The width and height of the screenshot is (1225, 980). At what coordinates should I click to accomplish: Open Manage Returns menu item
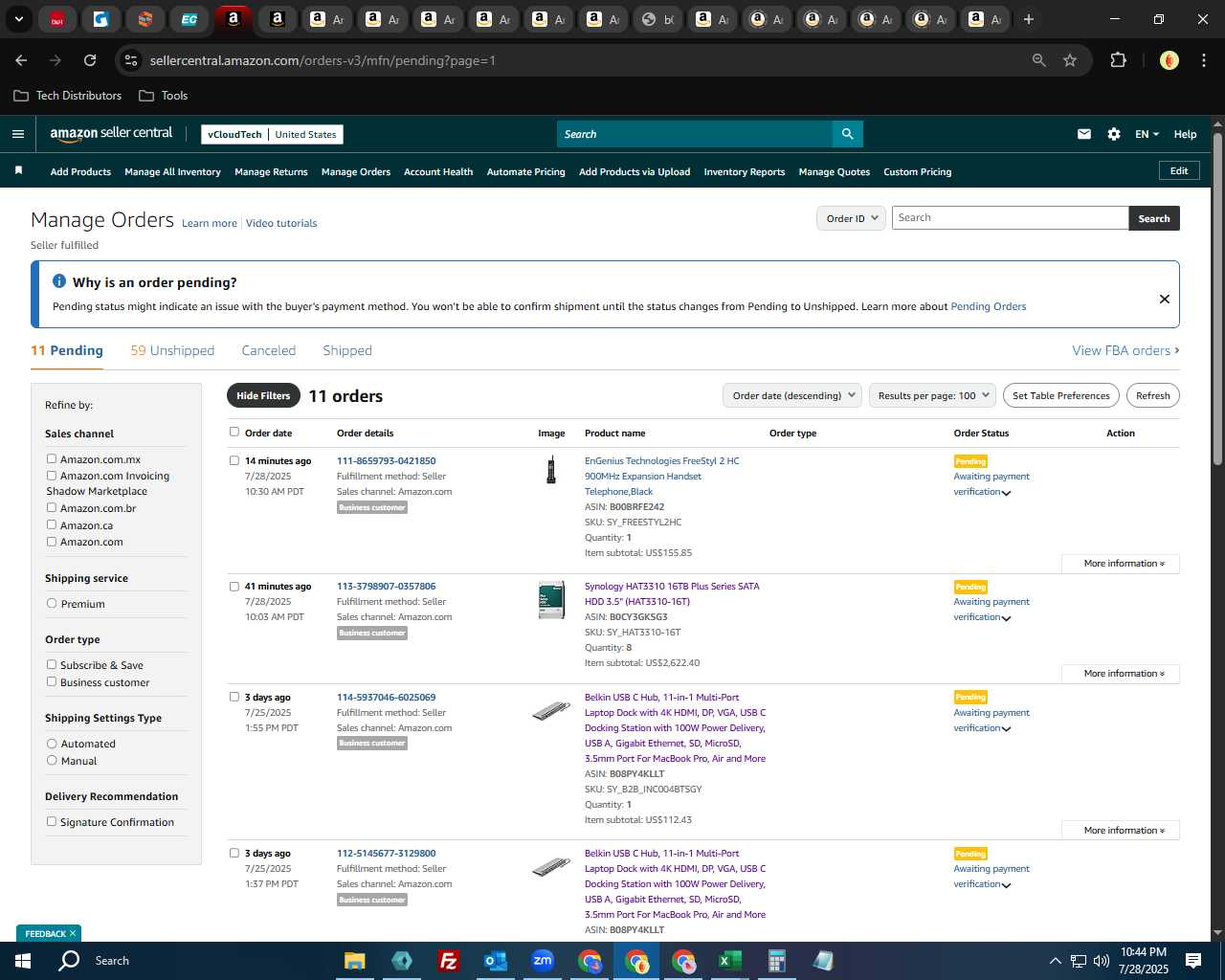(x=271, y=172)
